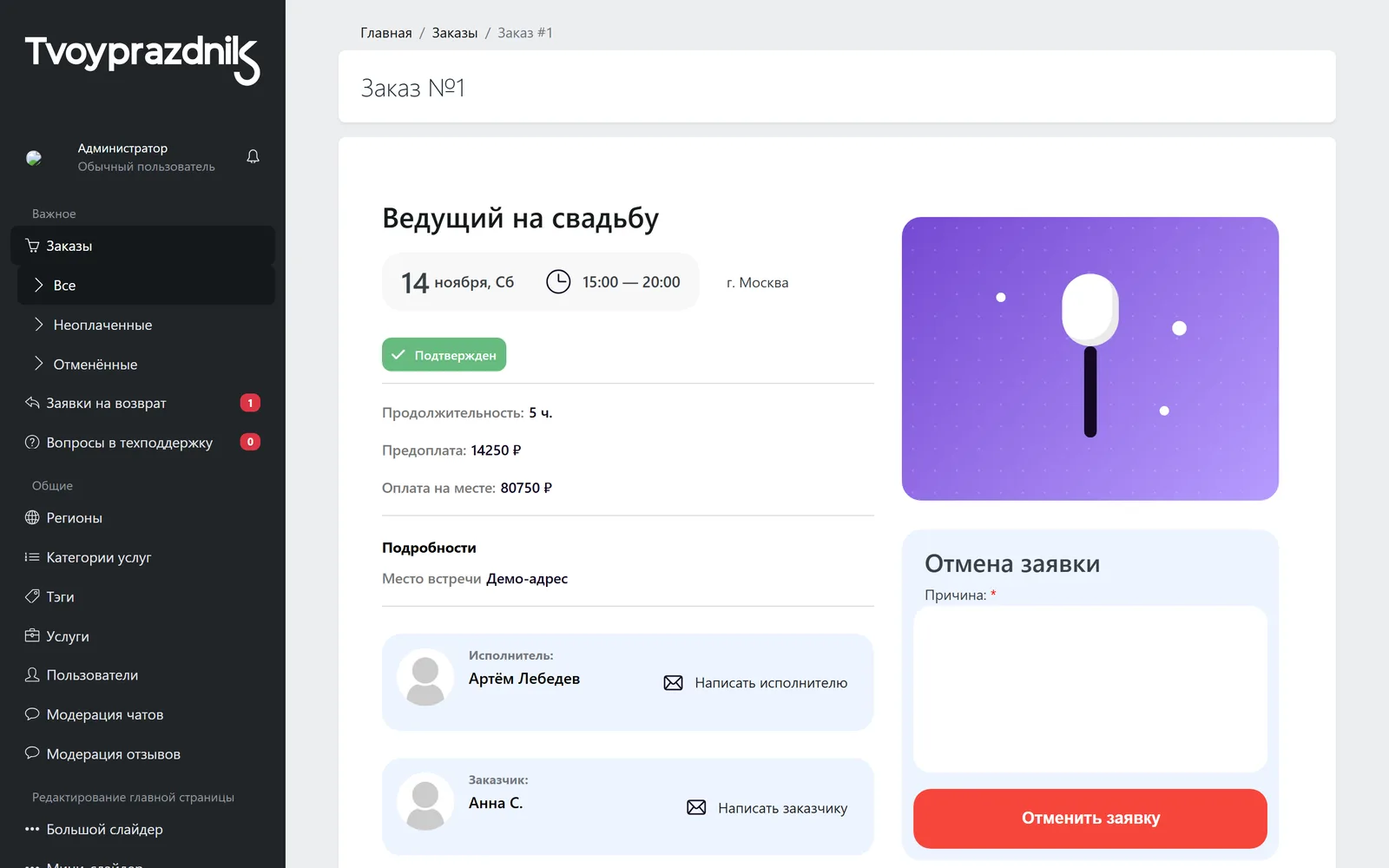
Task: Go to Заказы breadcrumb link
Action: coord(455,33)
